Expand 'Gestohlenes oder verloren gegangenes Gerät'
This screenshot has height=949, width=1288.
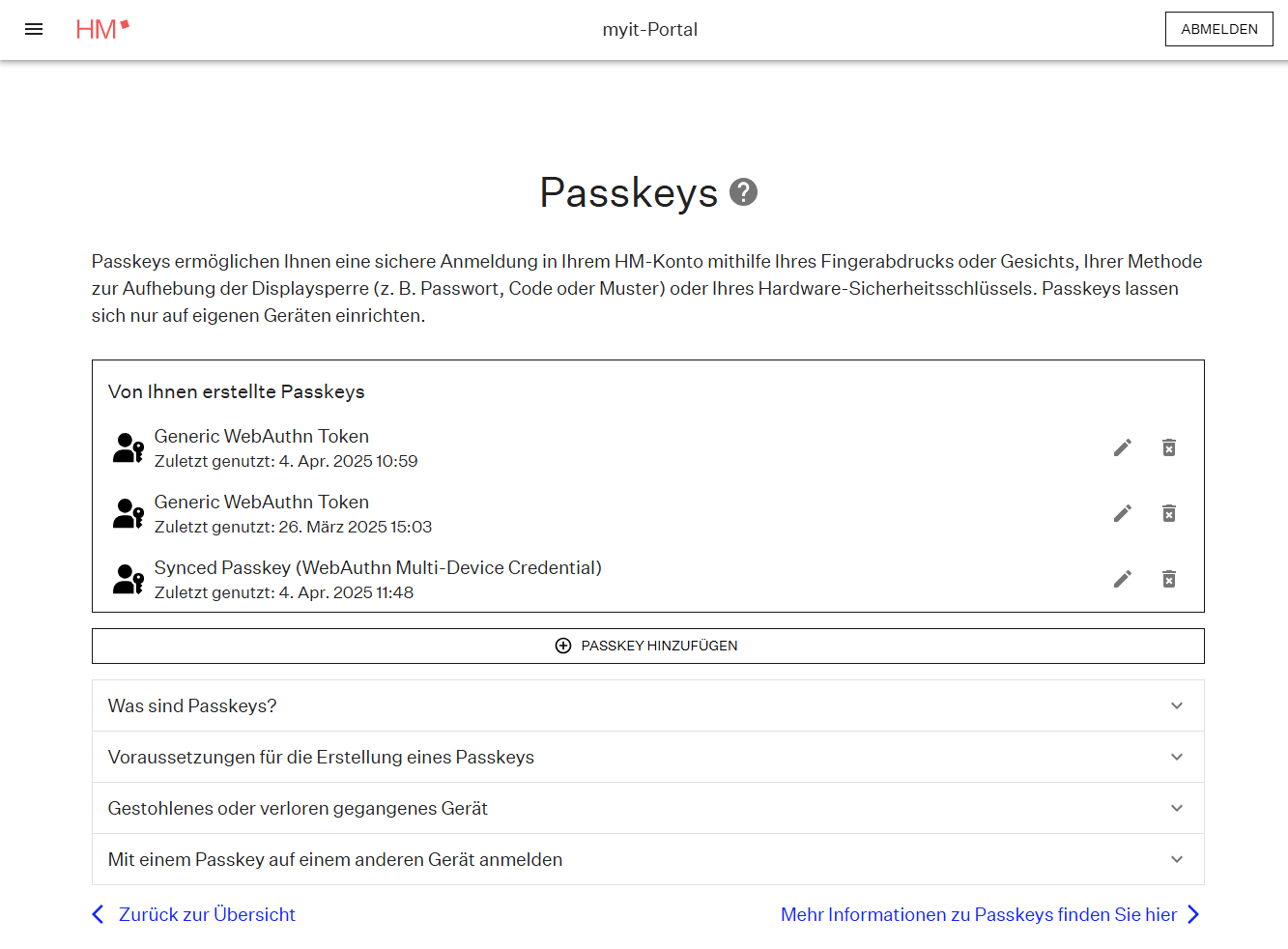[x=647, y=808]
